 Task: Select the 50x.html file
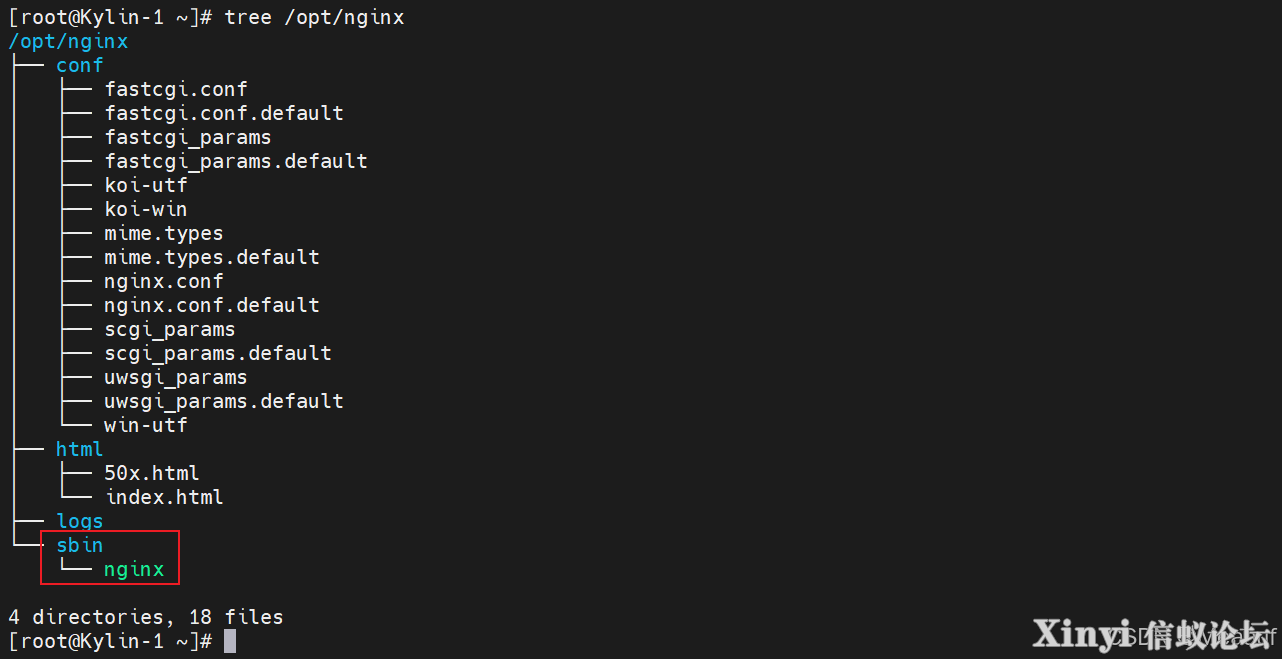[152, 473]
